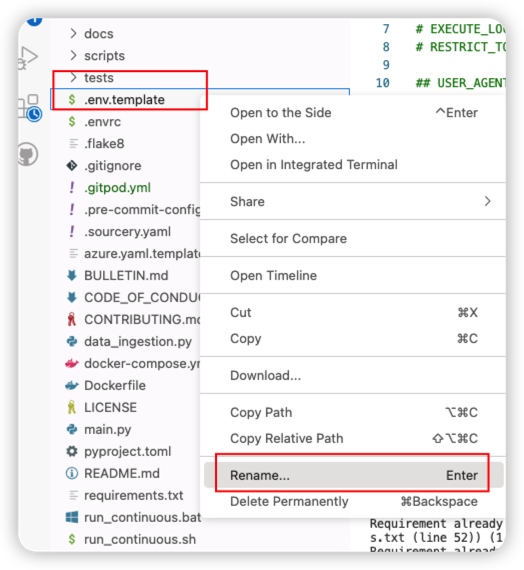Click exclamation icon beside .sourcery.yaml
The width and height of the screenshot is (524, 570).
tap(72, 232)
